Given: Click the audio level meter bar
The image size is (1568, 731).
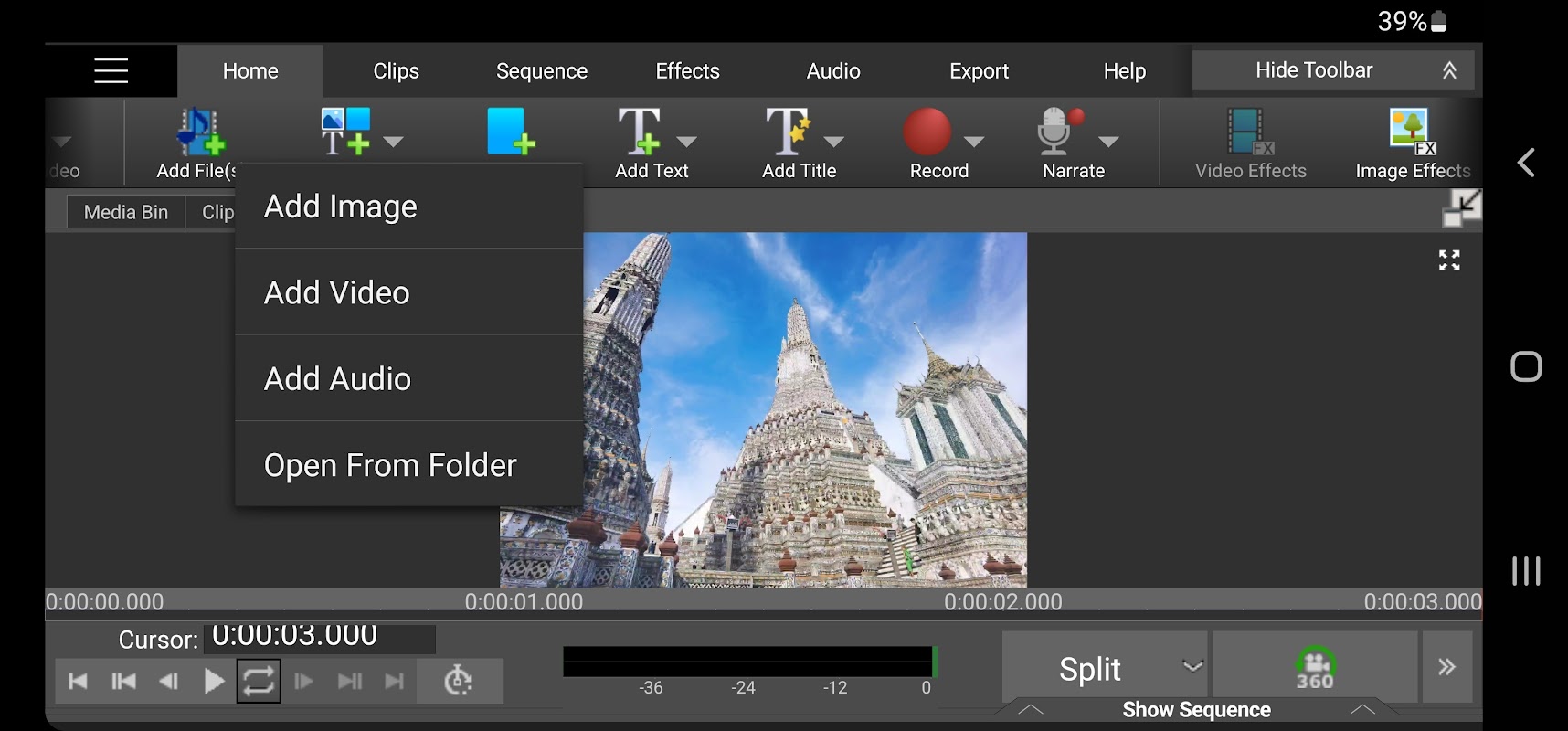Looking at the screenshot, I should 750,662.
